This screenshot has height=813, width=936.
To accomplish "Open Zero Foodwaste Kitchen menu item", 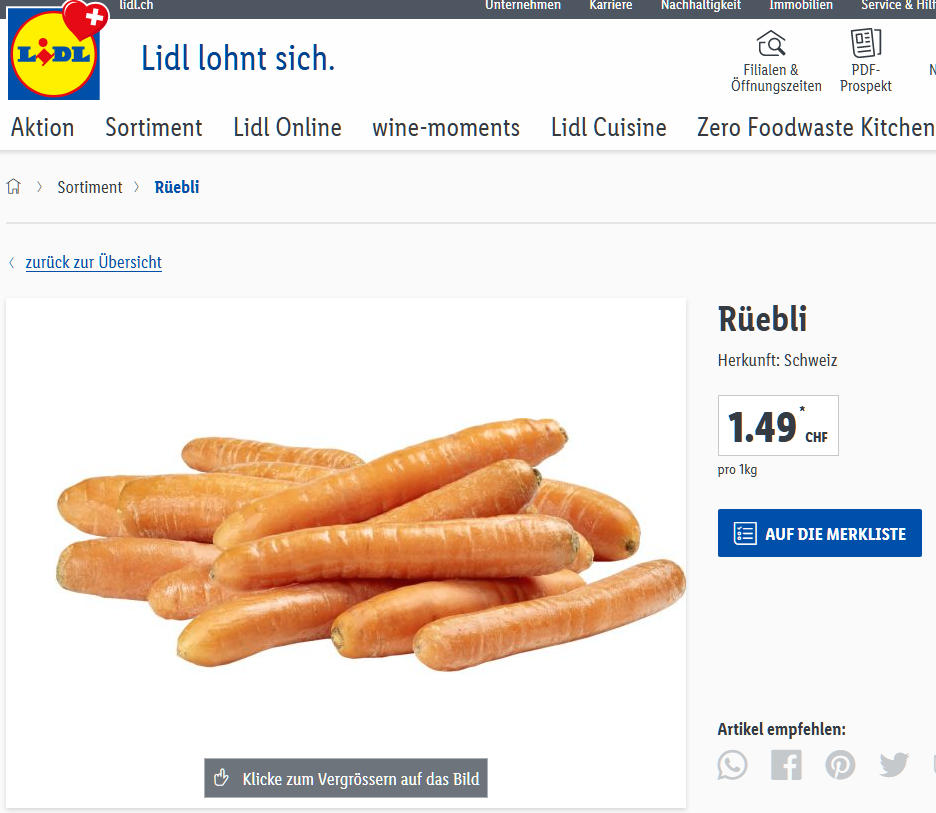I will pos(815,128).
